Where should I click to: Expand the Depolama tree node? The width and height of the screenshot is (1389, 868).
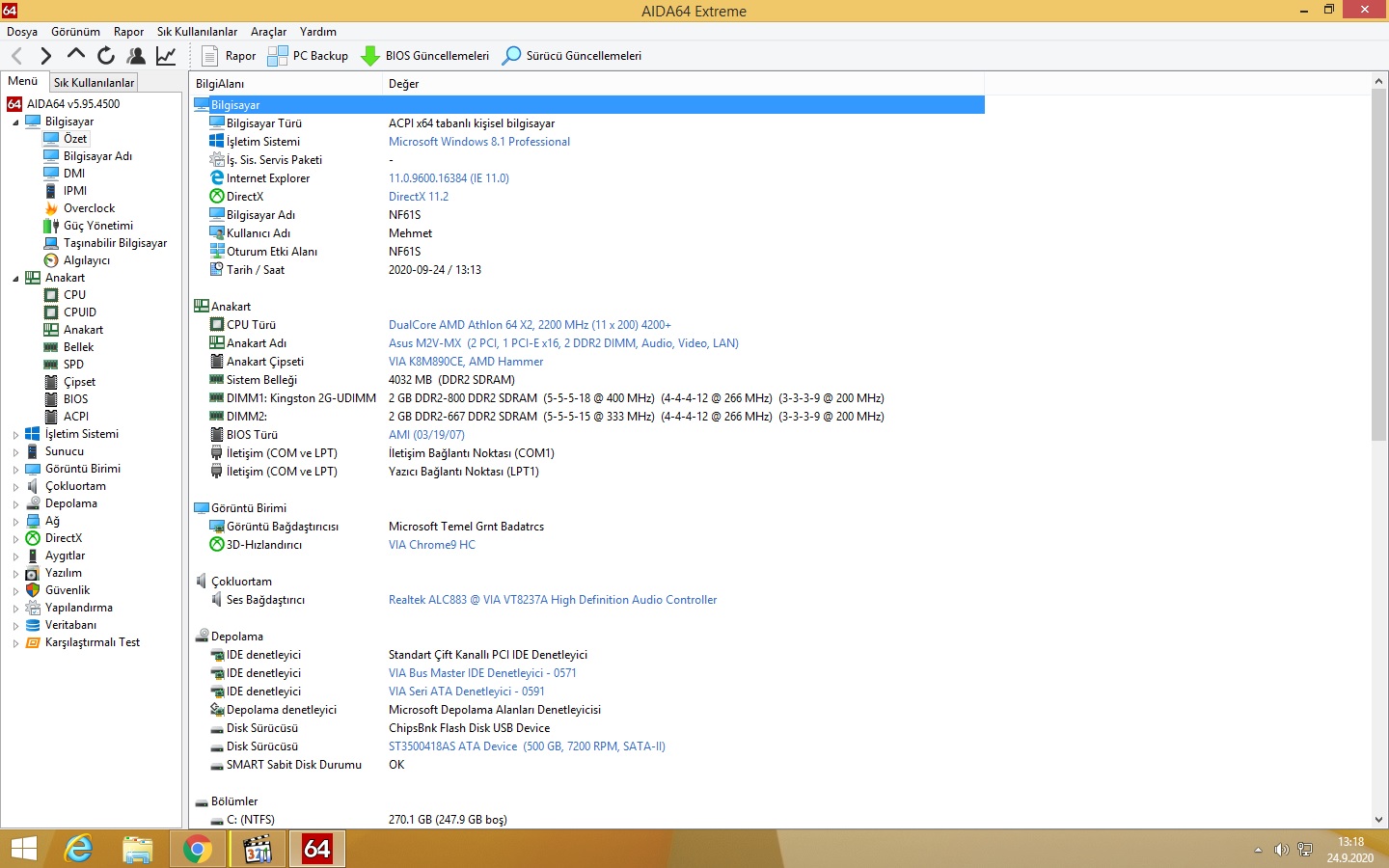tap(15, 504)
